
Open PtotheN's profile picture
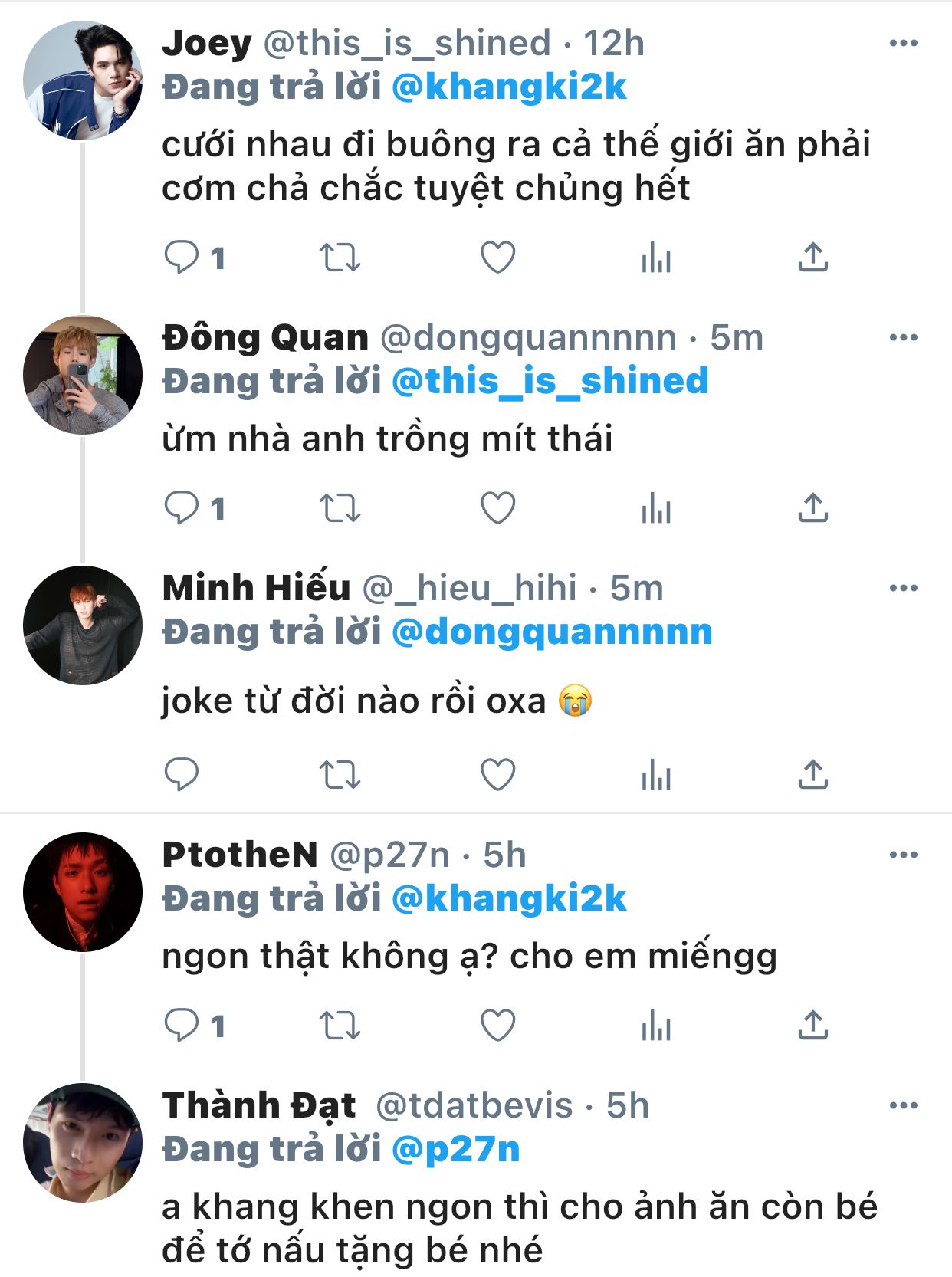click(83, 892)
